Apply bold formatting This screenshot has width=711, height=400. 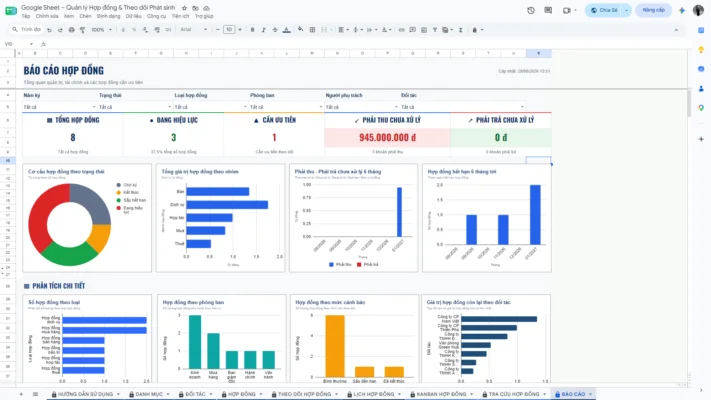[253, 30]
